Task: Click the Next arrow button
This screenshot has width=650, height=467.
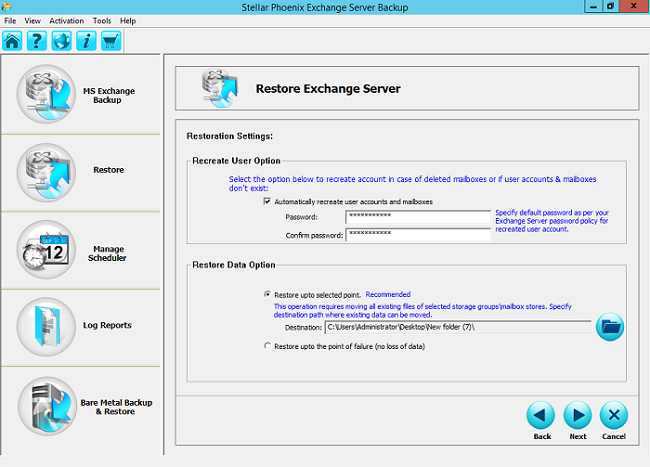Action: pyautogui.click(x=577, y=415)
